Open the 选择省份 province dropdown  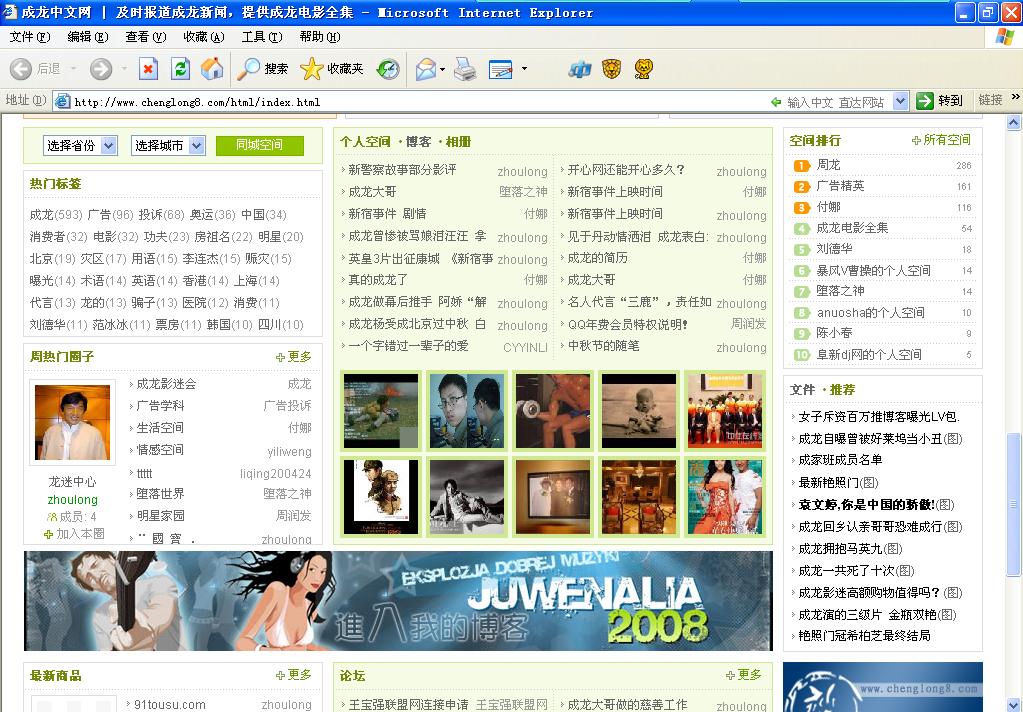(x=80, y=146)
